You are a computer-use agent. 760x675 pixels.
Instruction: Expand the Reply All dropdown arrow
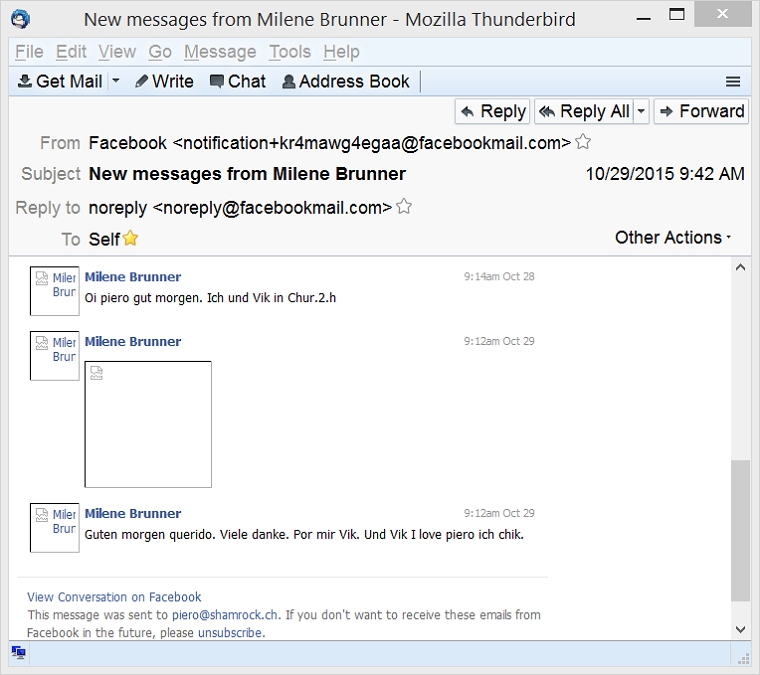click(x=641, y=111)
